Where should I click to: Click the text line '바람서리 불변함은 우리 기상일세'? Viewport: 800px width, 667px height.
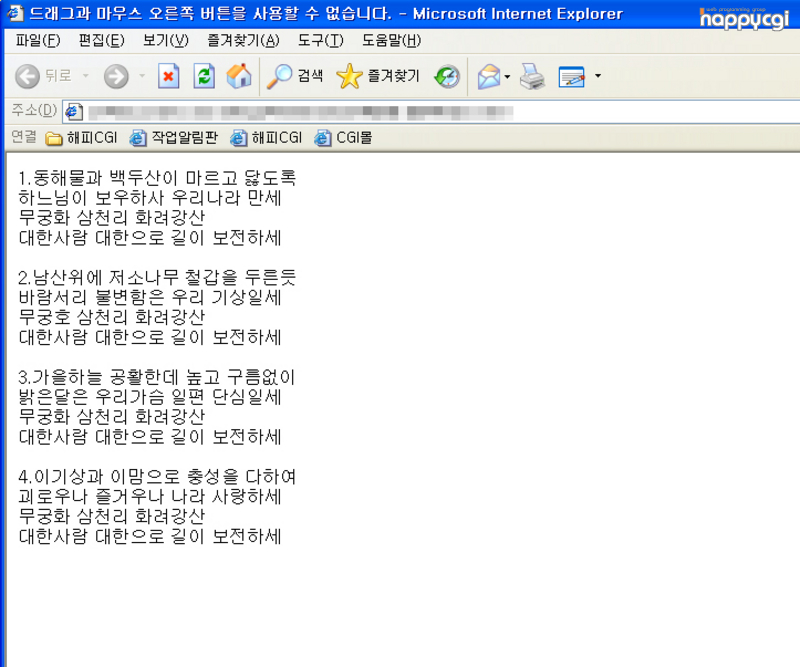(150, 298)
